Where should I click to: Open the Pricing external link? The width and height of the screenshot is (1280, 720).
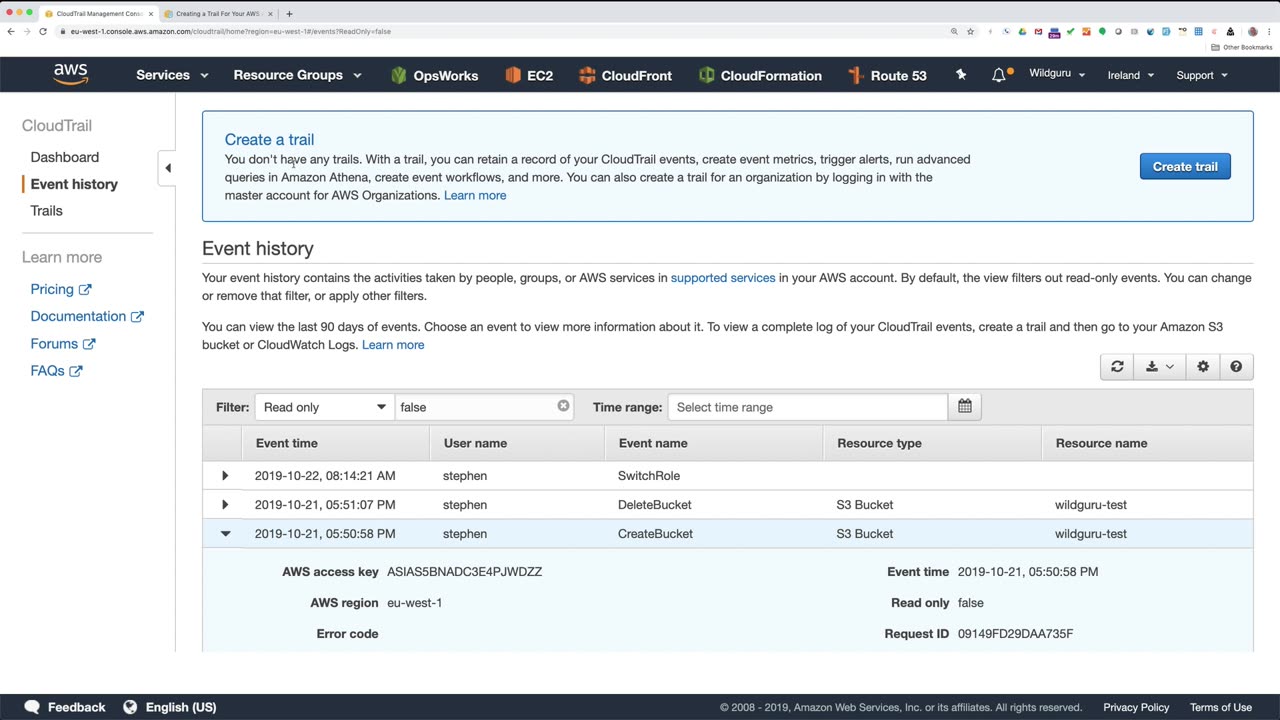pos(61,289)
